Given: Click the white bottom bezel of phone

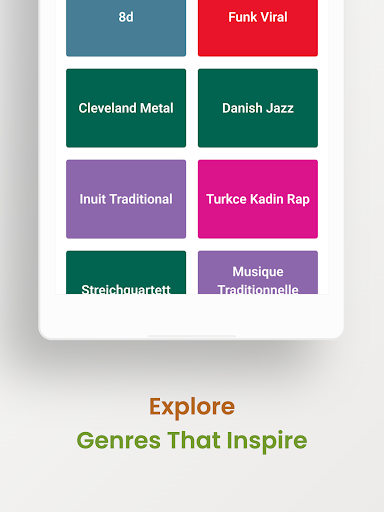Looking at the screenshot, I should click(x=191, y=315).
